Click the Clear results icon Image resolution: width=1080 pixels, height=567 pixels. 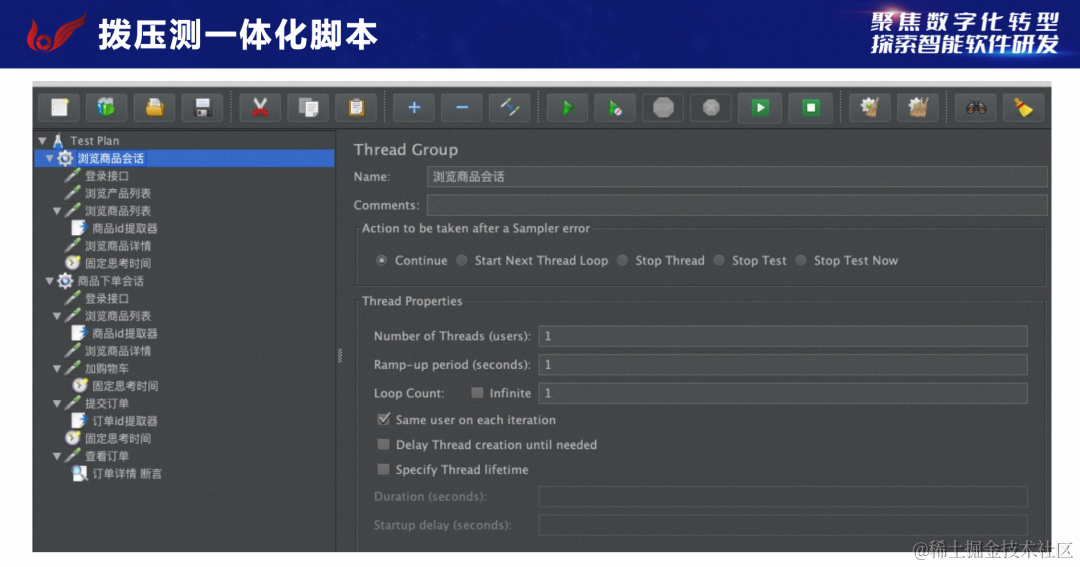[x=869, y=107]
